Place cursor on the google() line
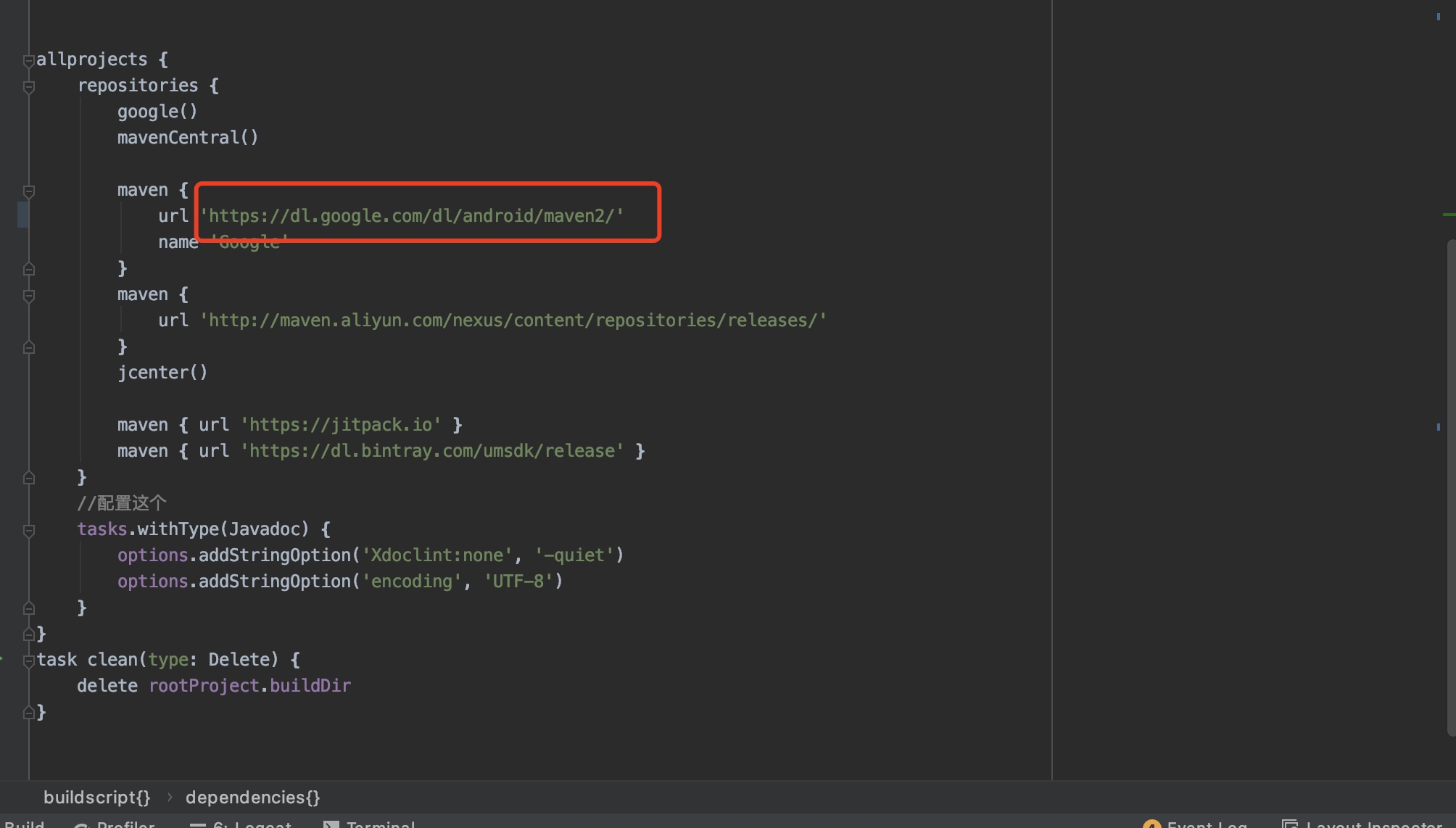Screen dimensions: 1456x828 tap(157, 112)
